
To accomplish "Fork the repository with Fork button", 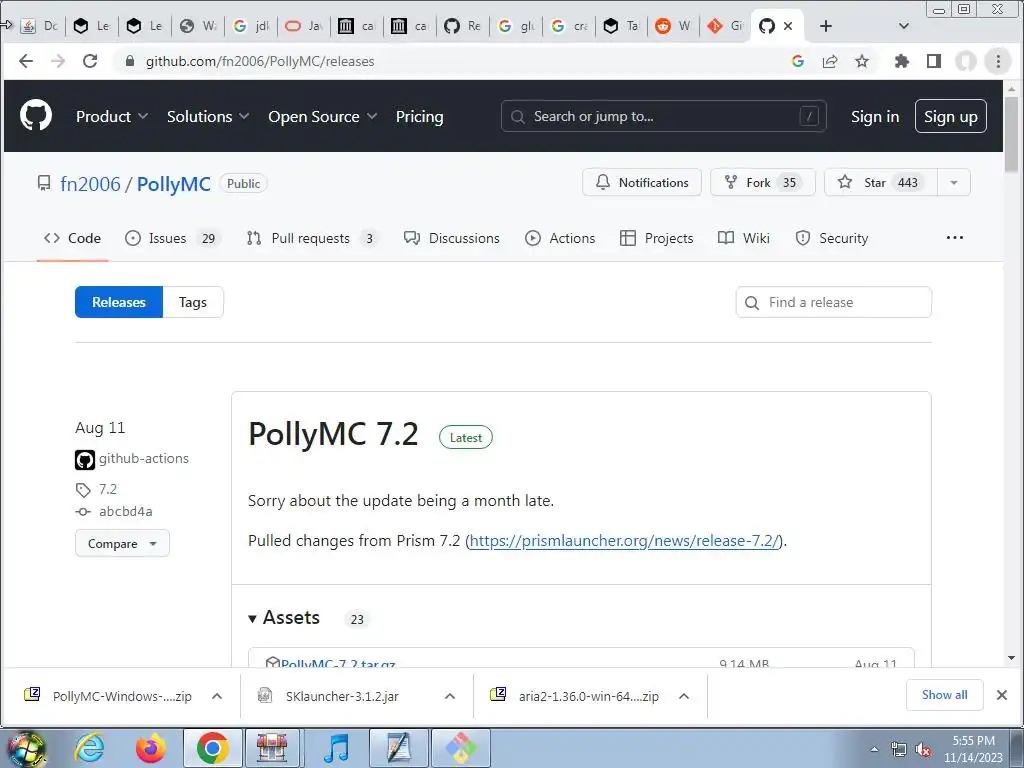I will pos(763,182).
